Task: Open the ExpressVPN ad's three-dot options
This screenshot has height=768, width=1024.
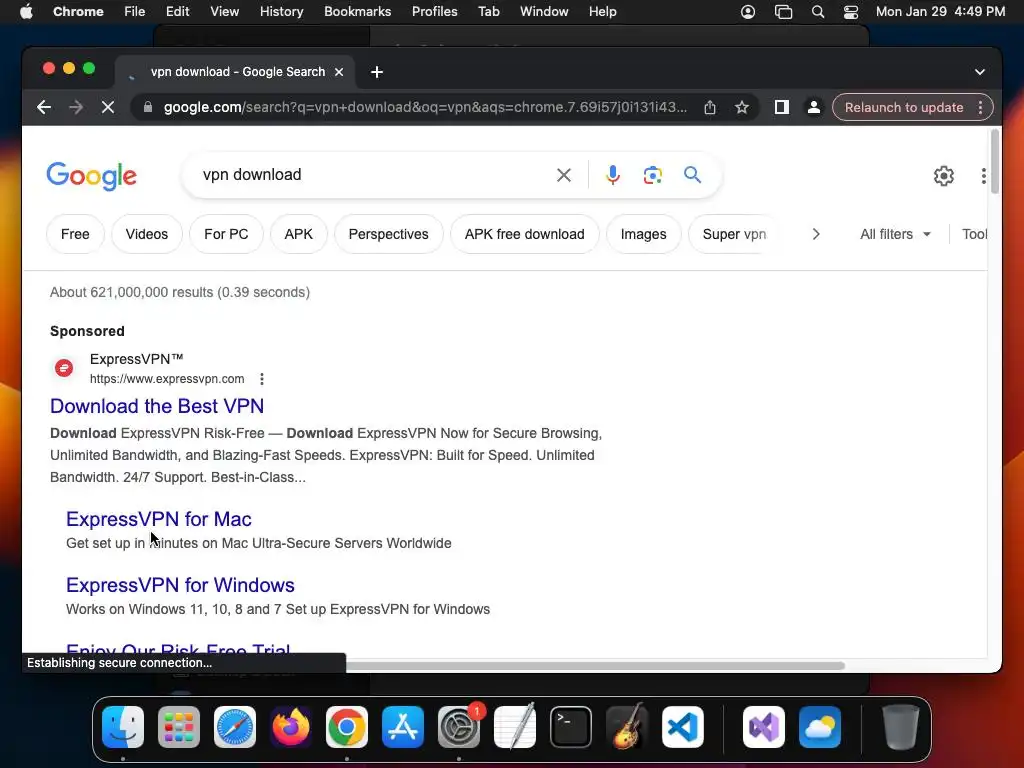Action: pyautogui.click(x=262, y=379)
